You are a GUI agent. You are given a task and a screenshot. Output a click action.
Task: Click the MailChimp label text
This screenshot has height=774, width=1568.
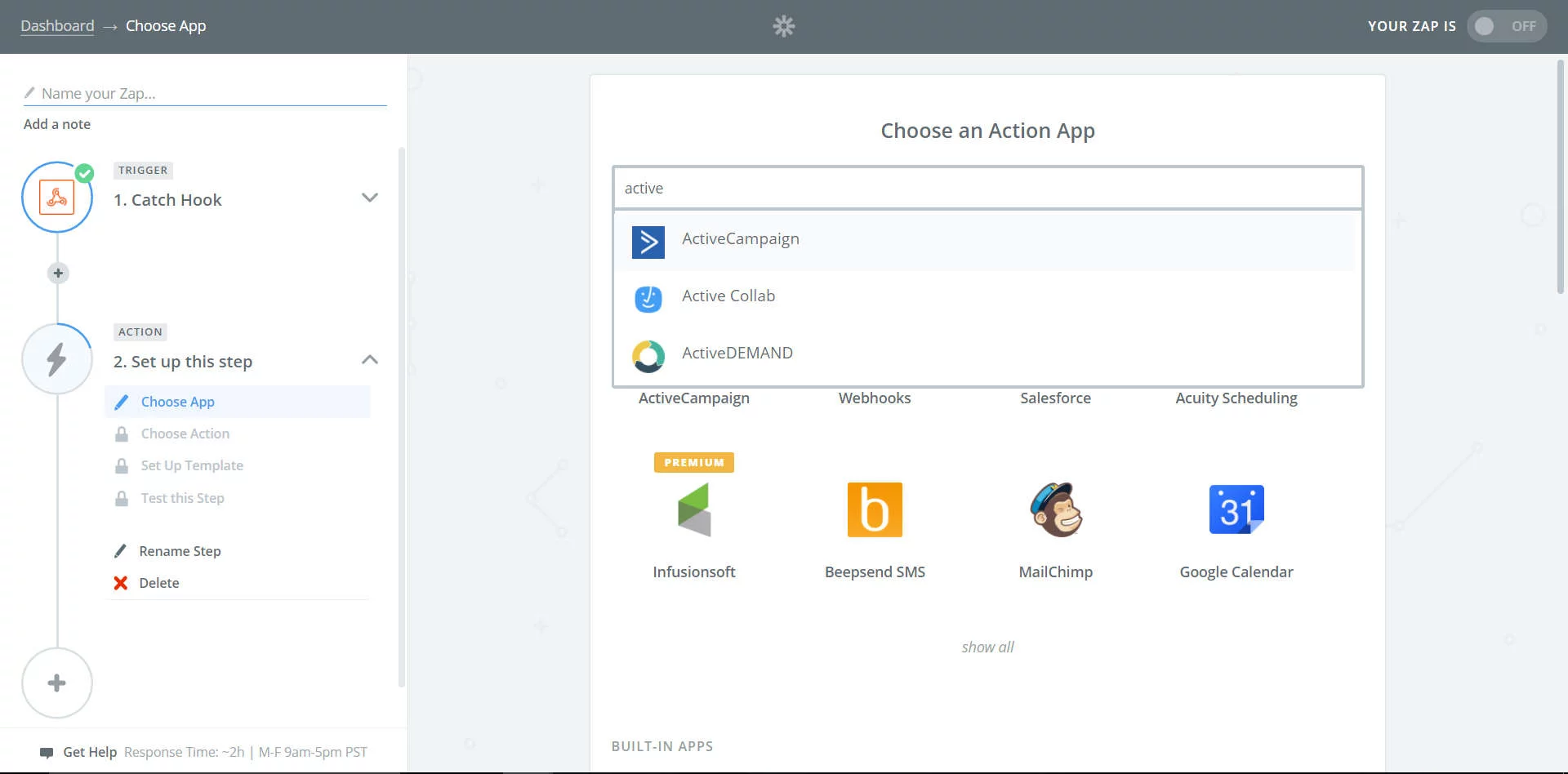1055,572
